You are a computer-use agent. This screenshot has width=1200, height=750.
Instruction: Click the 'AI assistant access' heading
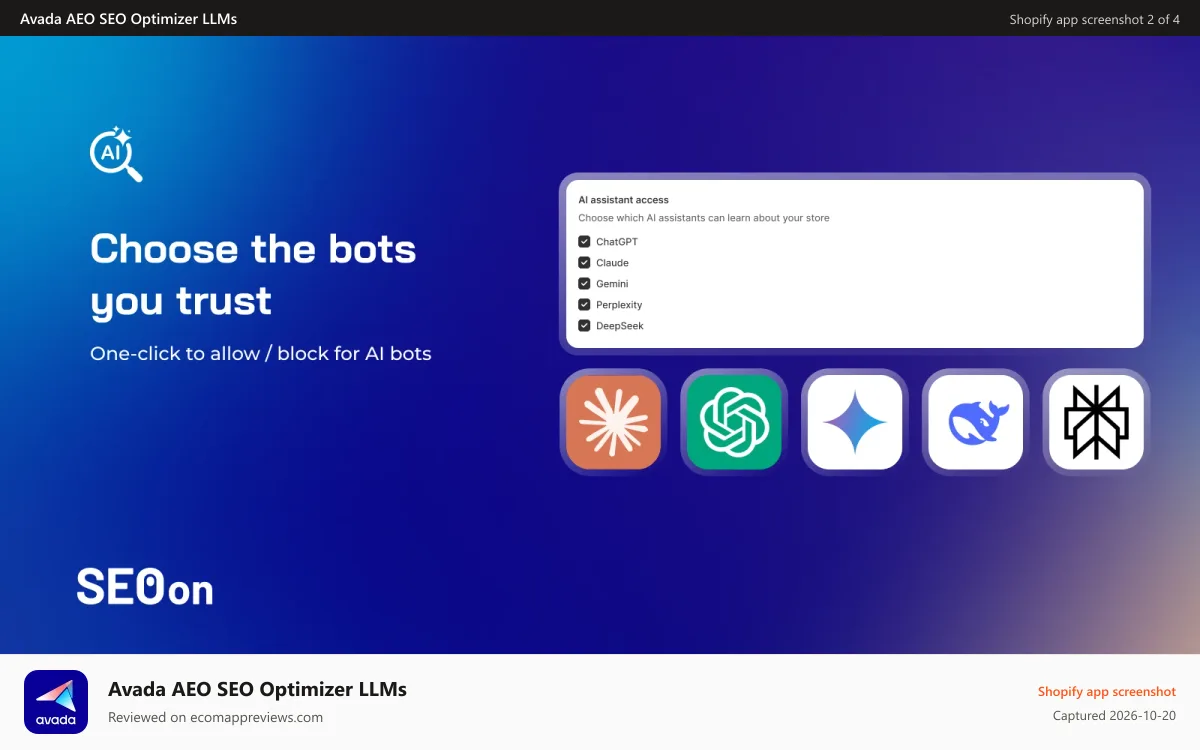click(623, 200)
